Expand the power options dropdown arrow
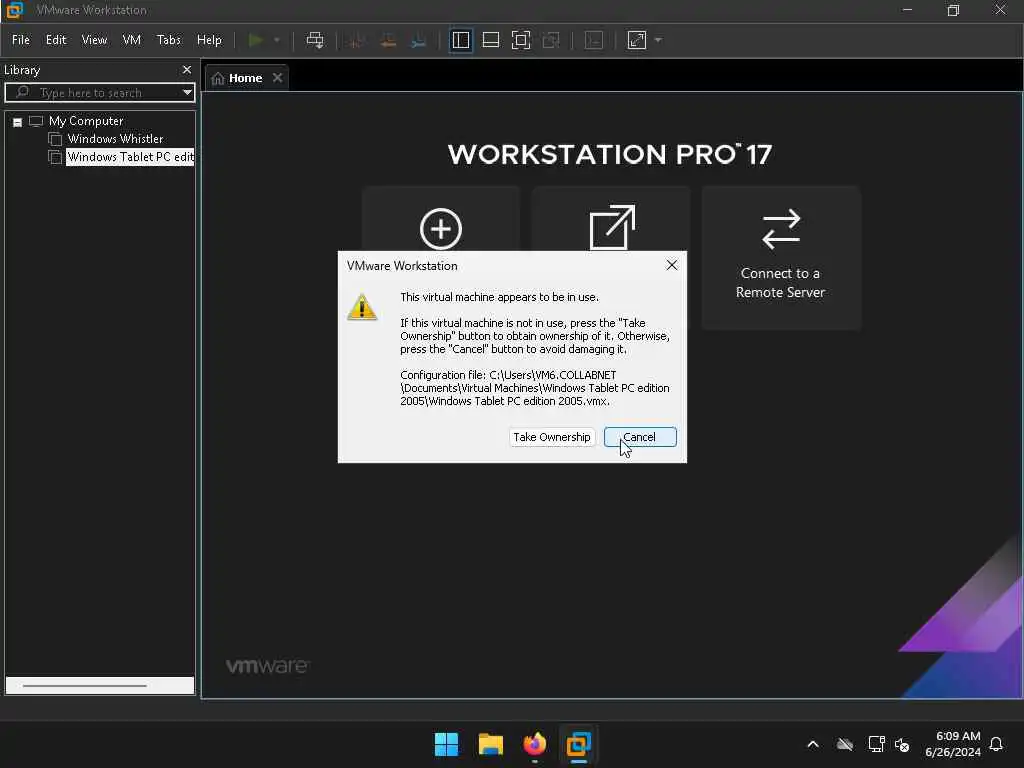This screenshot has height=768, width=1024. (x=277, y=40)
